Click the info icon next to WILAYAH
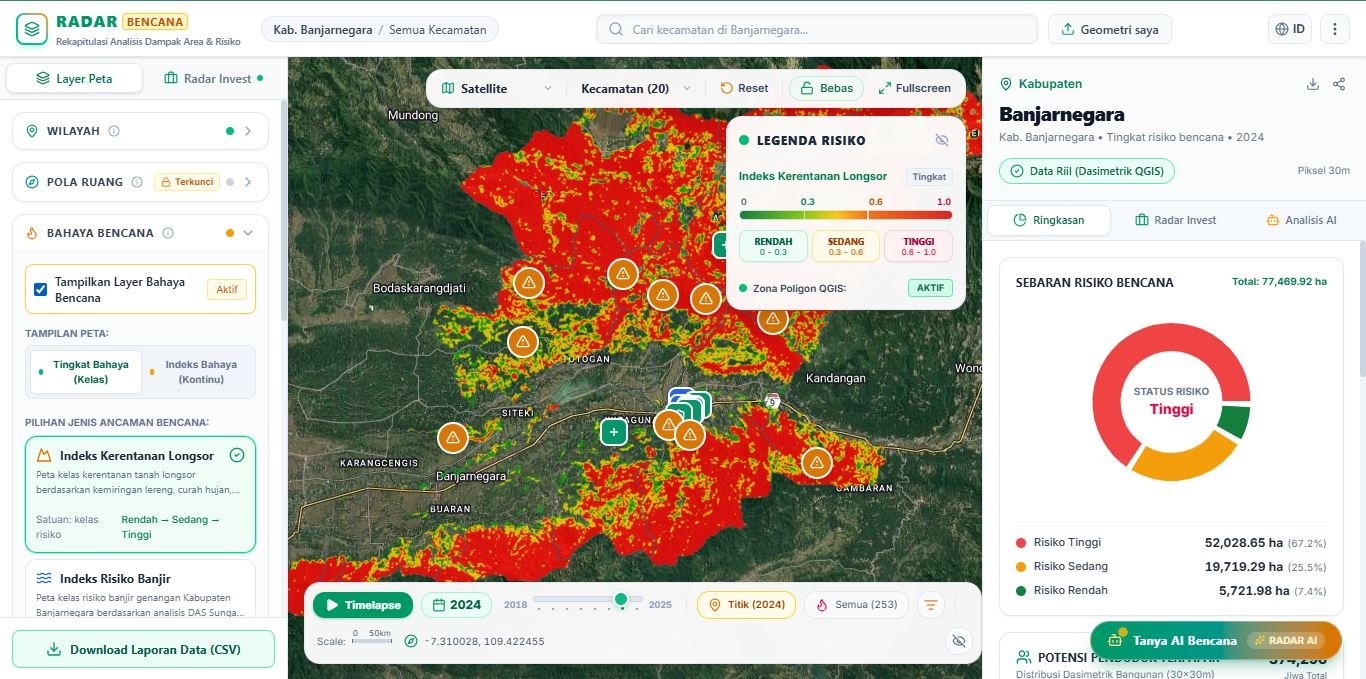The width and height of the screenshot is (1366, 679). click(114, 131)
